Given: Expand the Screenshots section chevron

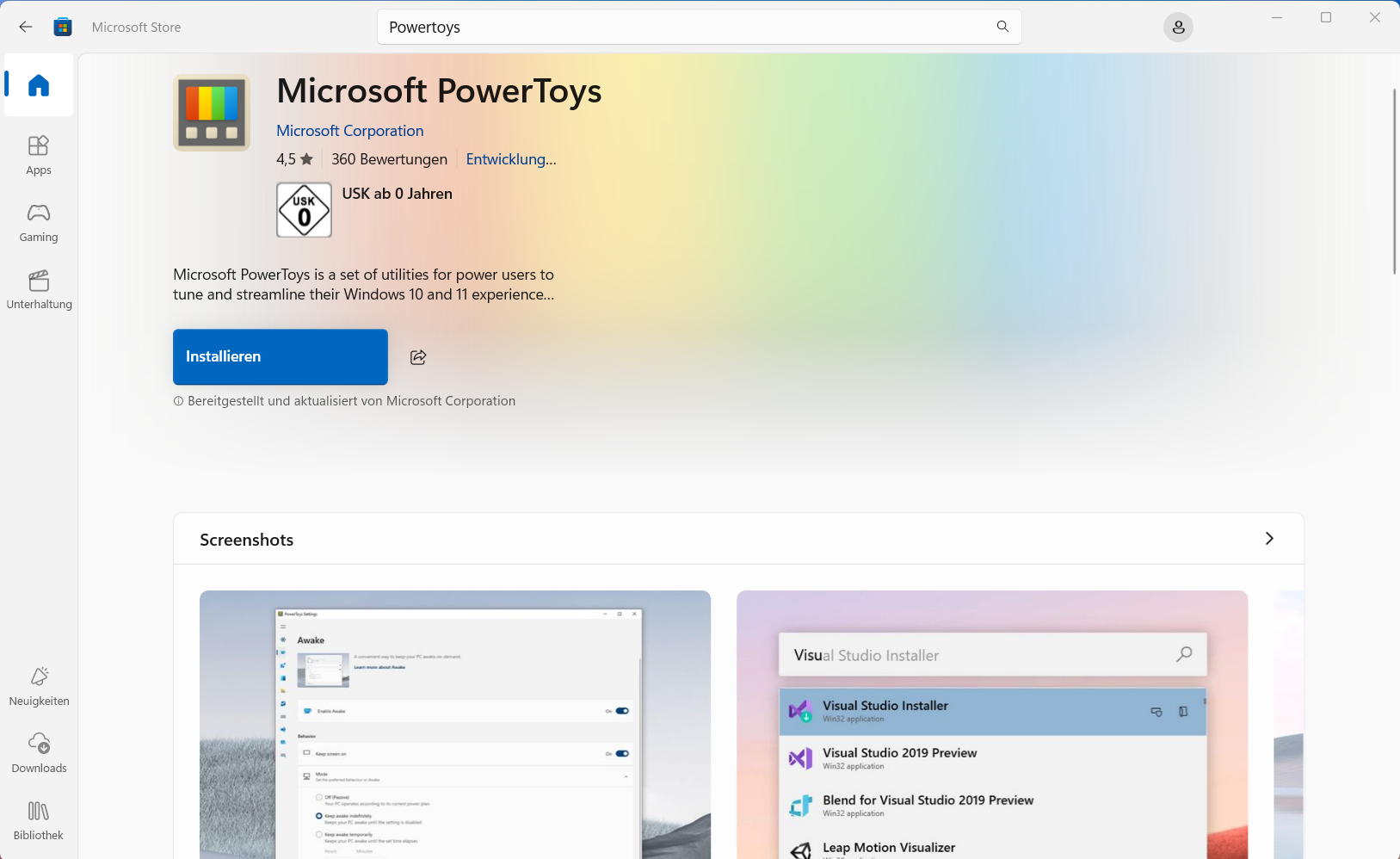Looking at the screenshot, I should 1269,539.
